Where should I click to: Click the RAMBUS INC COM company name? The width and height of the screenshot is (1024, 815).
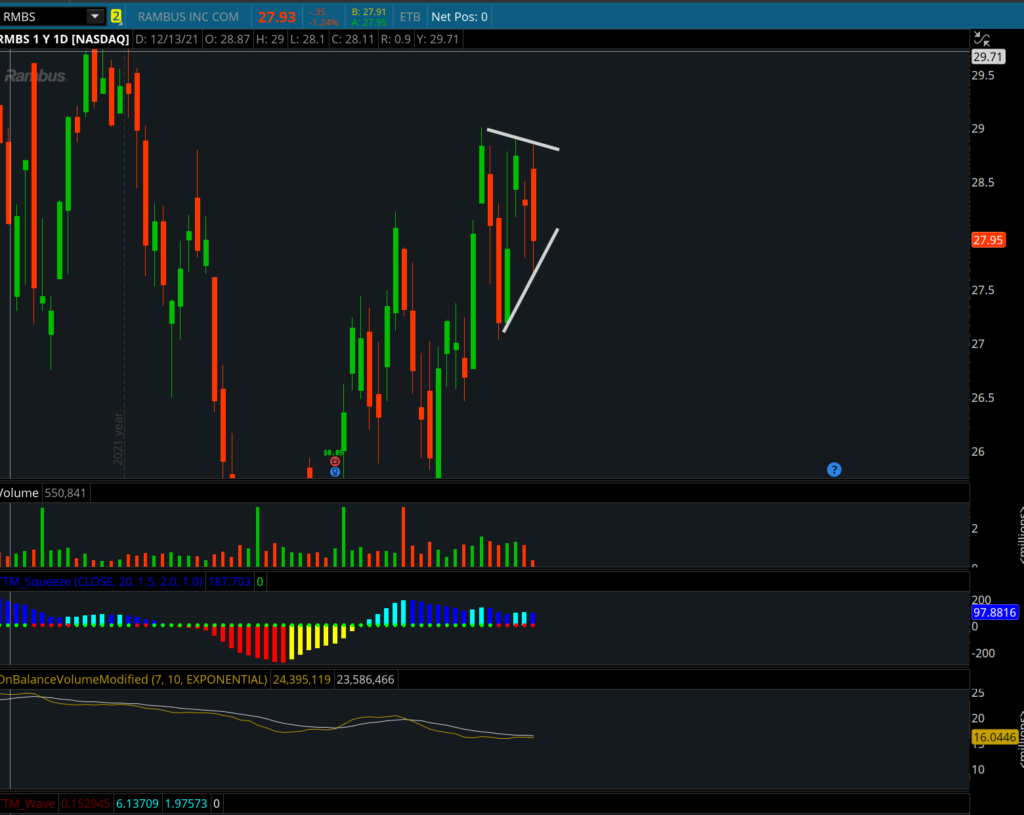click(x=188, y=17)
